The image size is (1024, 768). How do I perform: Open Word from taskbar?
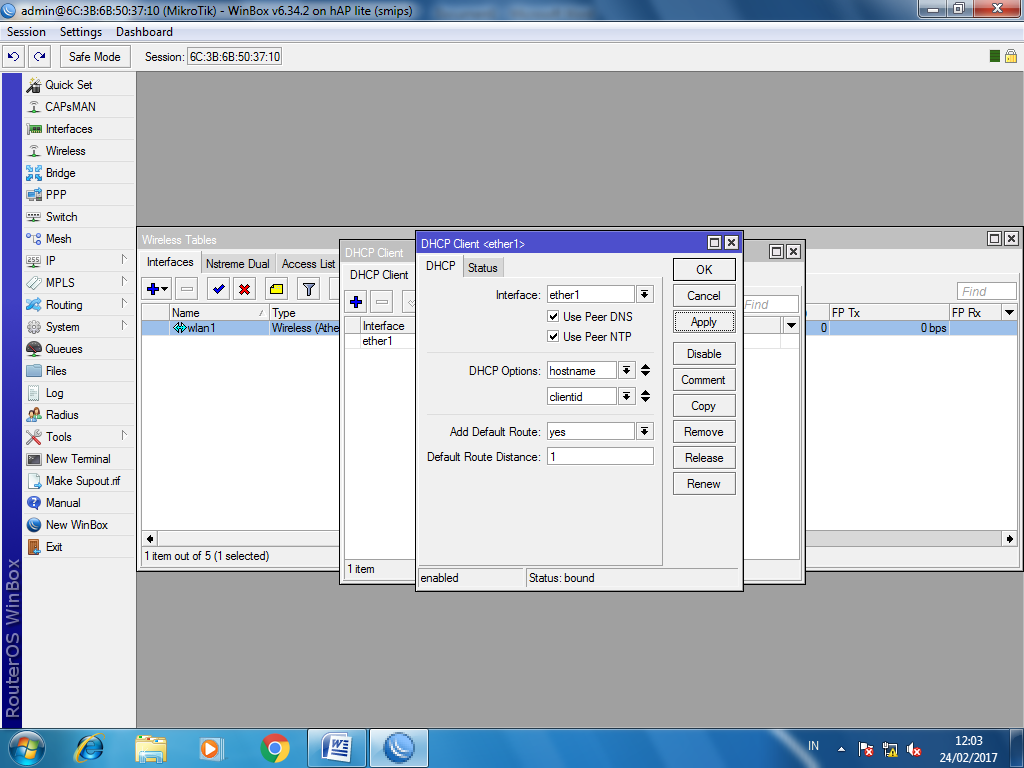click(337, 748)
